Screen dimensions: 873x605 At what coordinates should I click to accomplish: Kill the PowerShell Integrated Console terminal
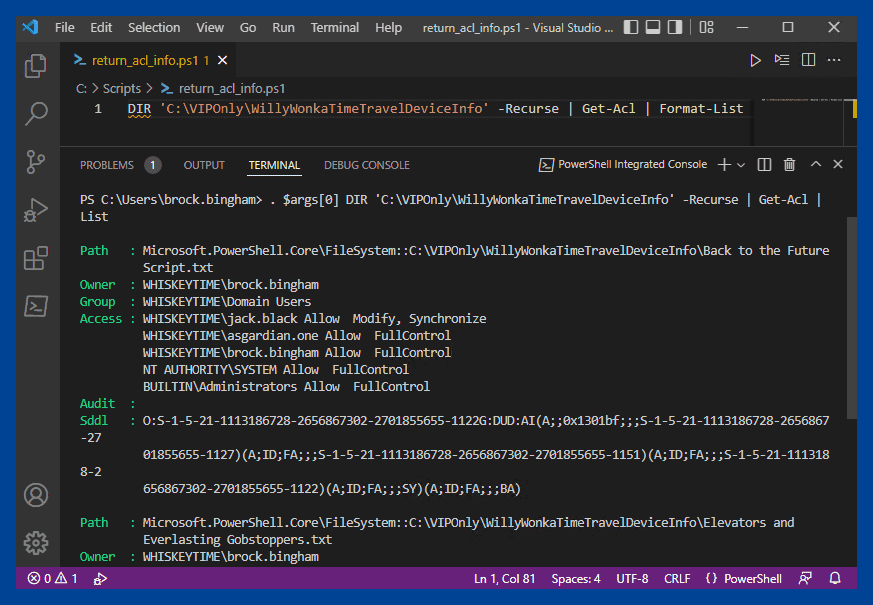tap(789, 164)
